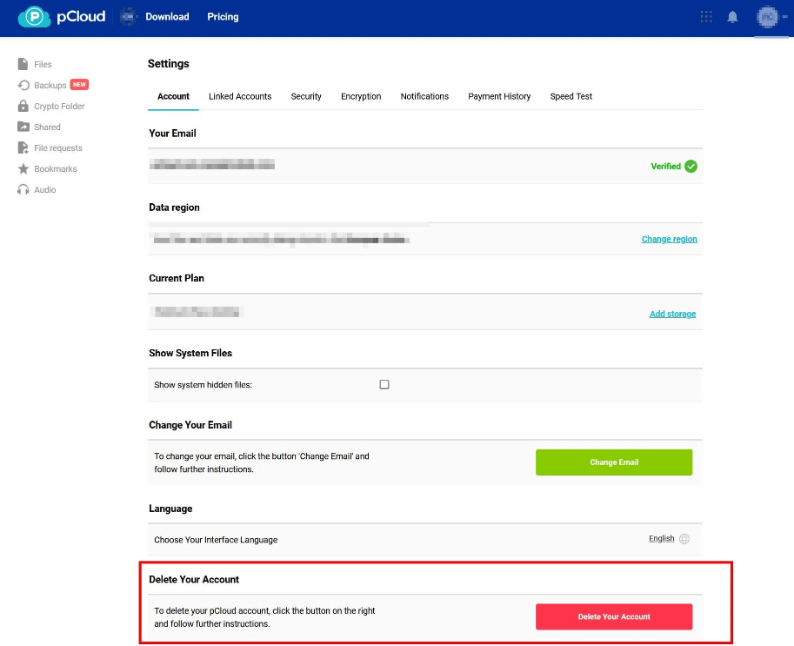Open the notifications bell icon

pyautogui.click(x=733, y=17)
